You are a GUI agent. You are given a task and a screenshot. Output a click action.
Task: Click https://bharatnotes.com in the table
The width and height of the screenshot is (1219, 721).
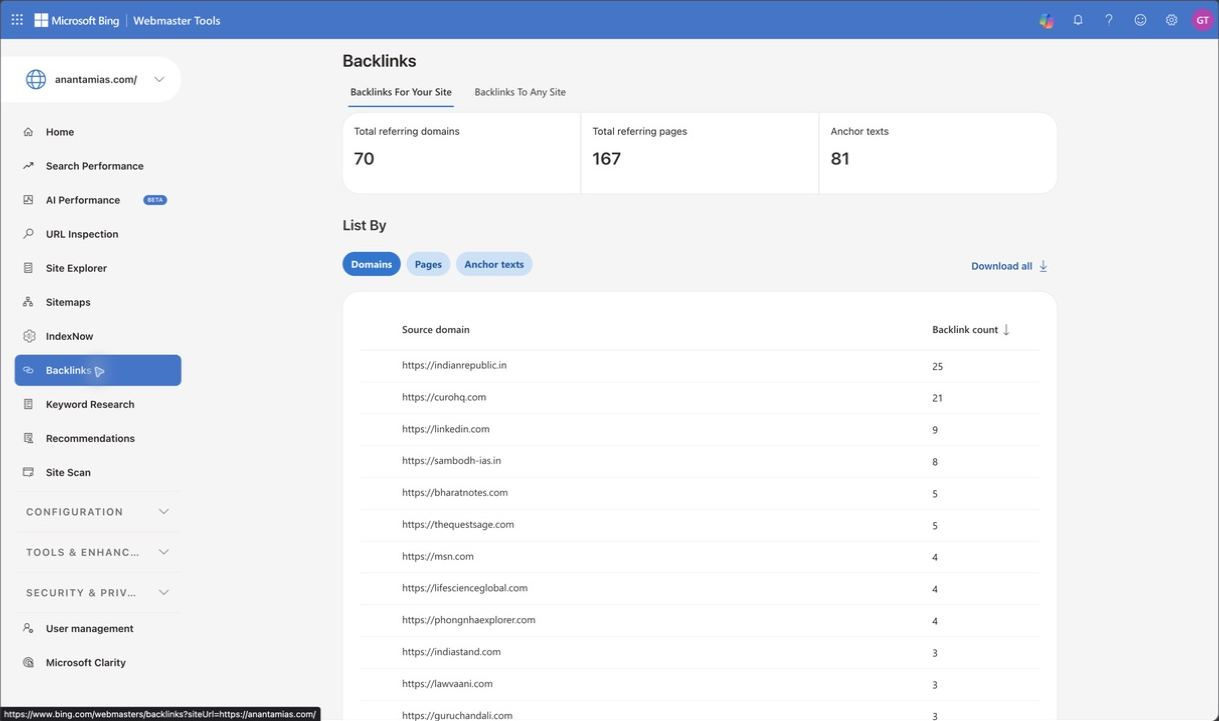(455, 493)
